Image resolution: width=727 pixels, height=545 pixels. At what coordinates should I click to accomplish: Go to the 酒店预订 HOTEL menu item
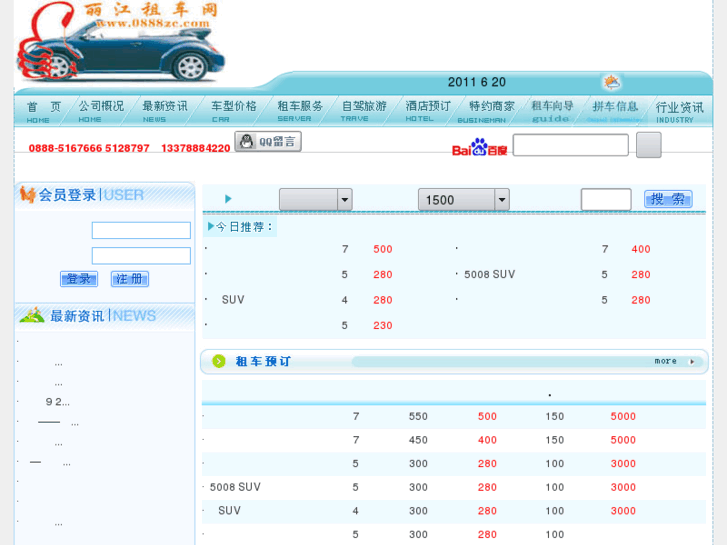click(x=427, y=110)
